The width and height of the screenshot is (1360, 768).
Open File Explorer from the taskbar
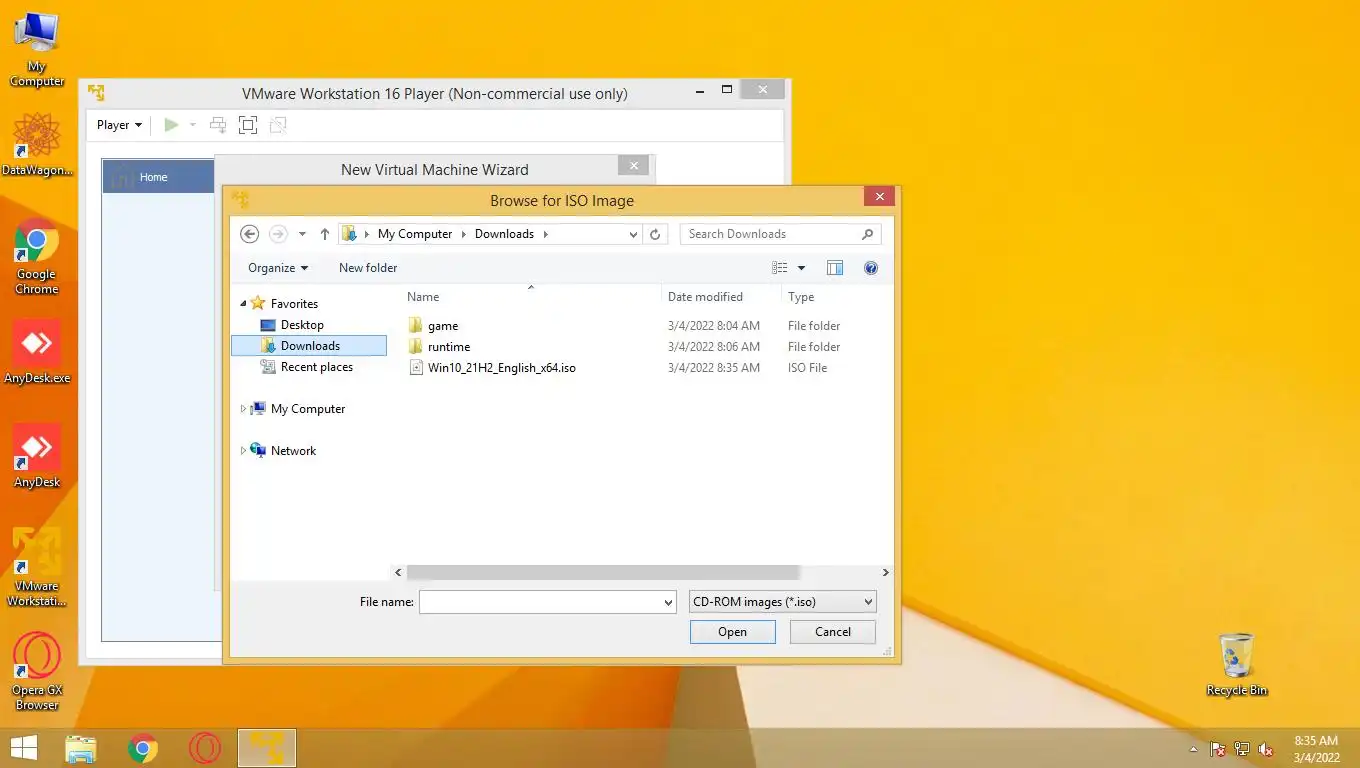(81, 748)
